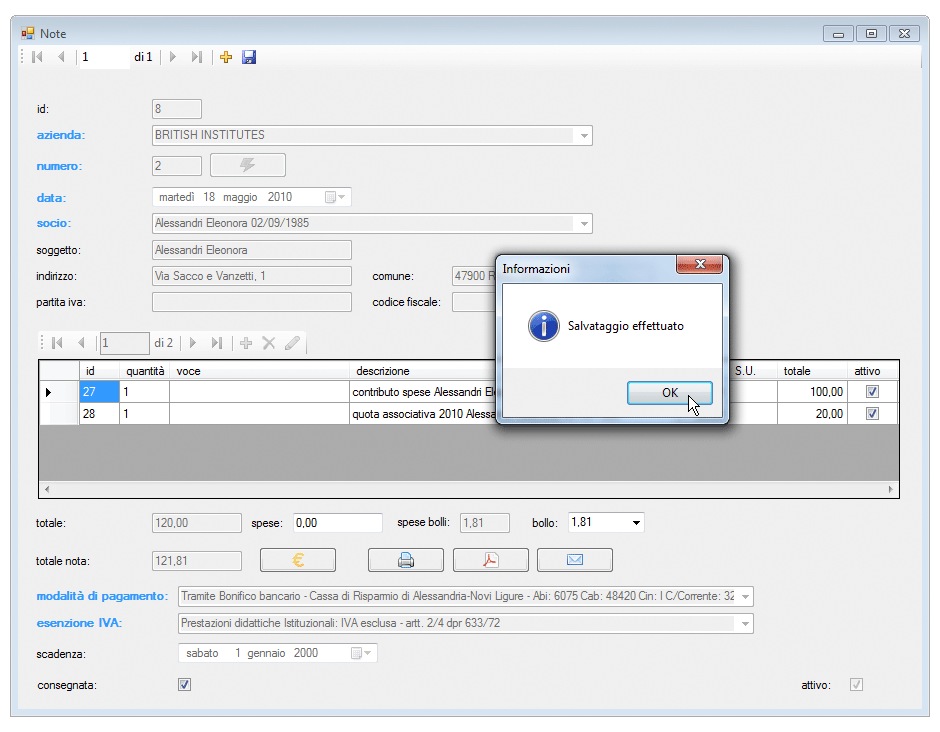Move to last row in grid navigator
This screenshot has width=940, height=732.
217,343
